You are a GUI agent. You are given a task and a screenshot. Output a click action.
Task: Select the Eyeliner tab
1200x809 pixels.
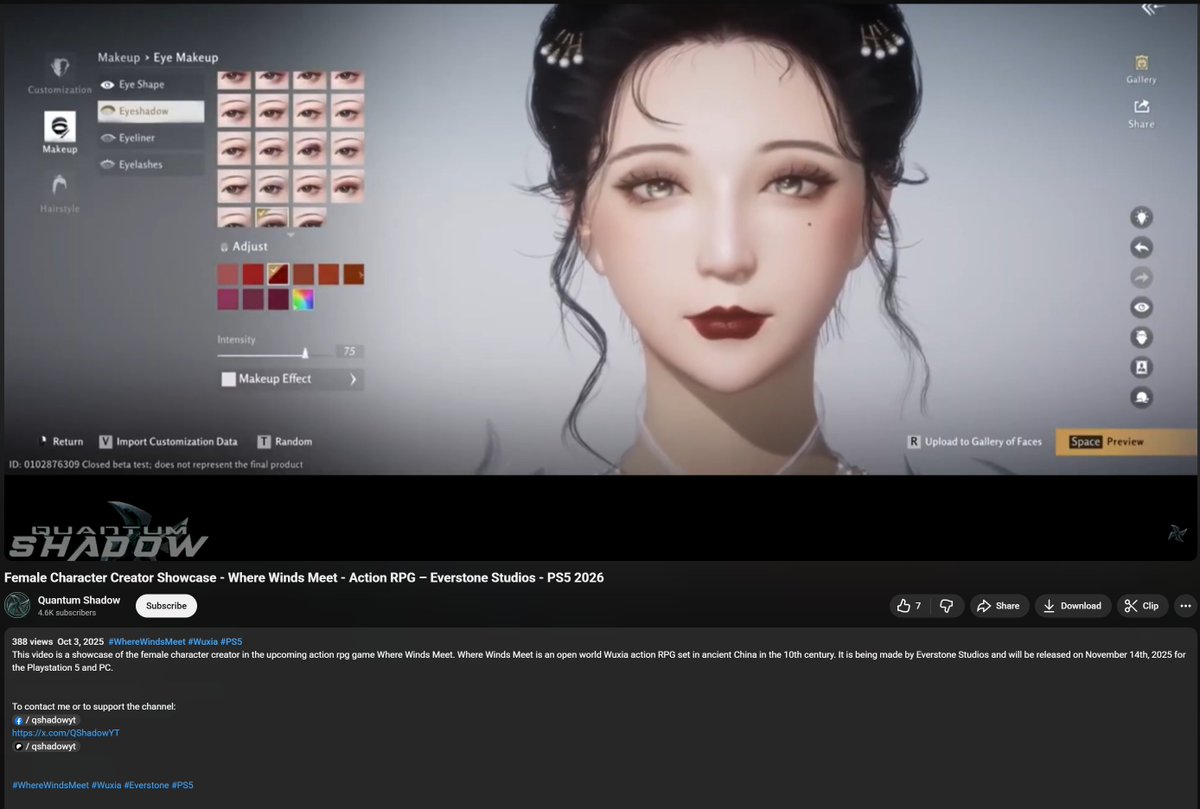click(151, 138)
